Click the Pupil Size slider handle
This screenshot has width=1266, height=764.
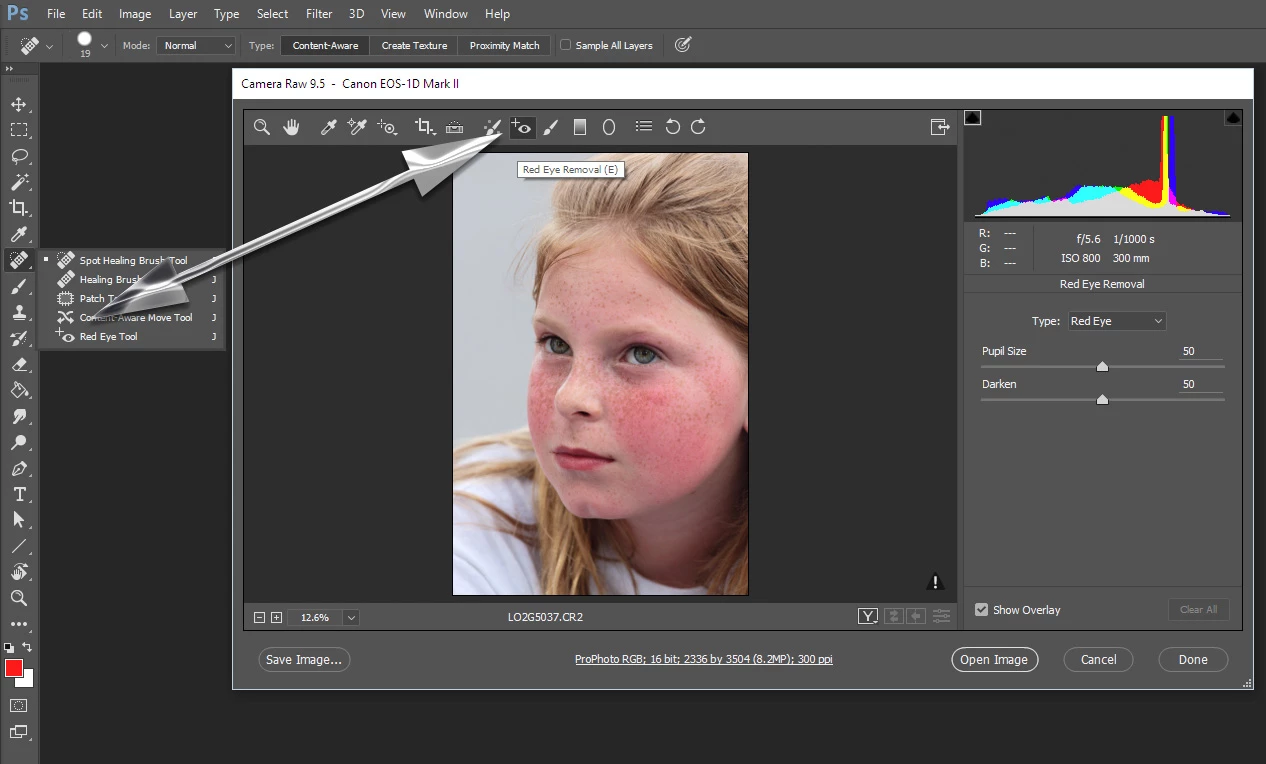click(1102, 367)
